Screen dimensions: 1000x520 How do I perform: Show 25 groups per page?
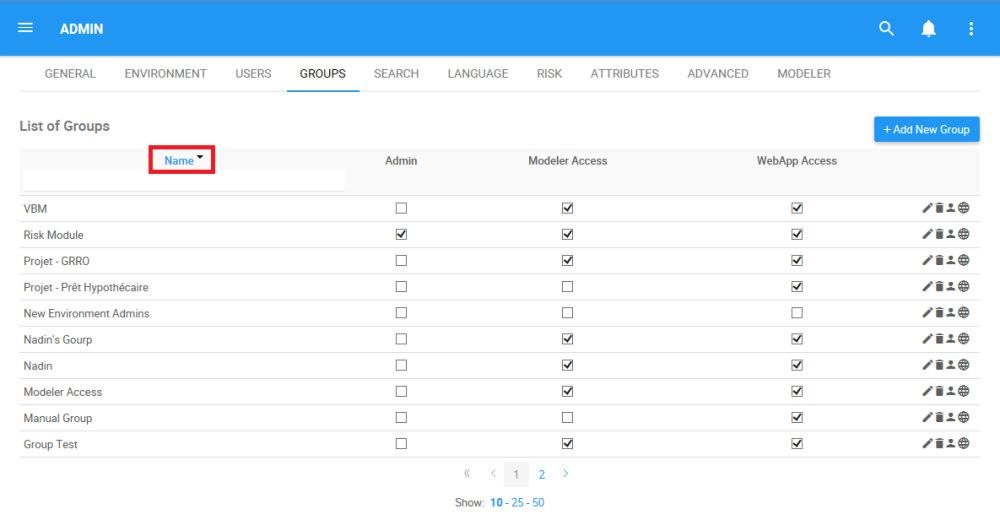517,503
